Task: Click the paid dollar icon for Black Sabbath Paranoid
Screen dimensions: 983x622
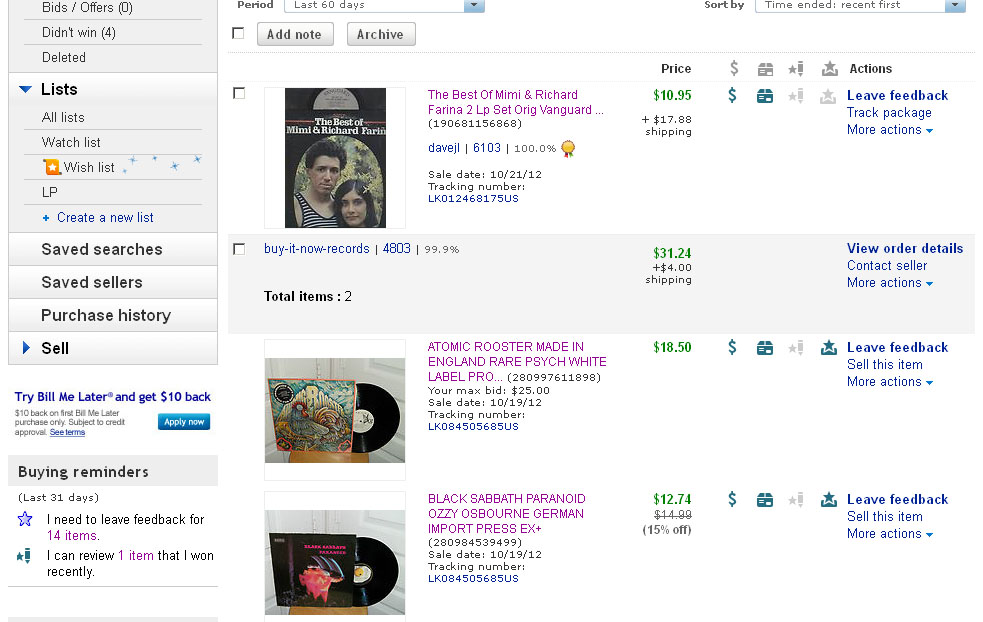Action: coord(732,500)
